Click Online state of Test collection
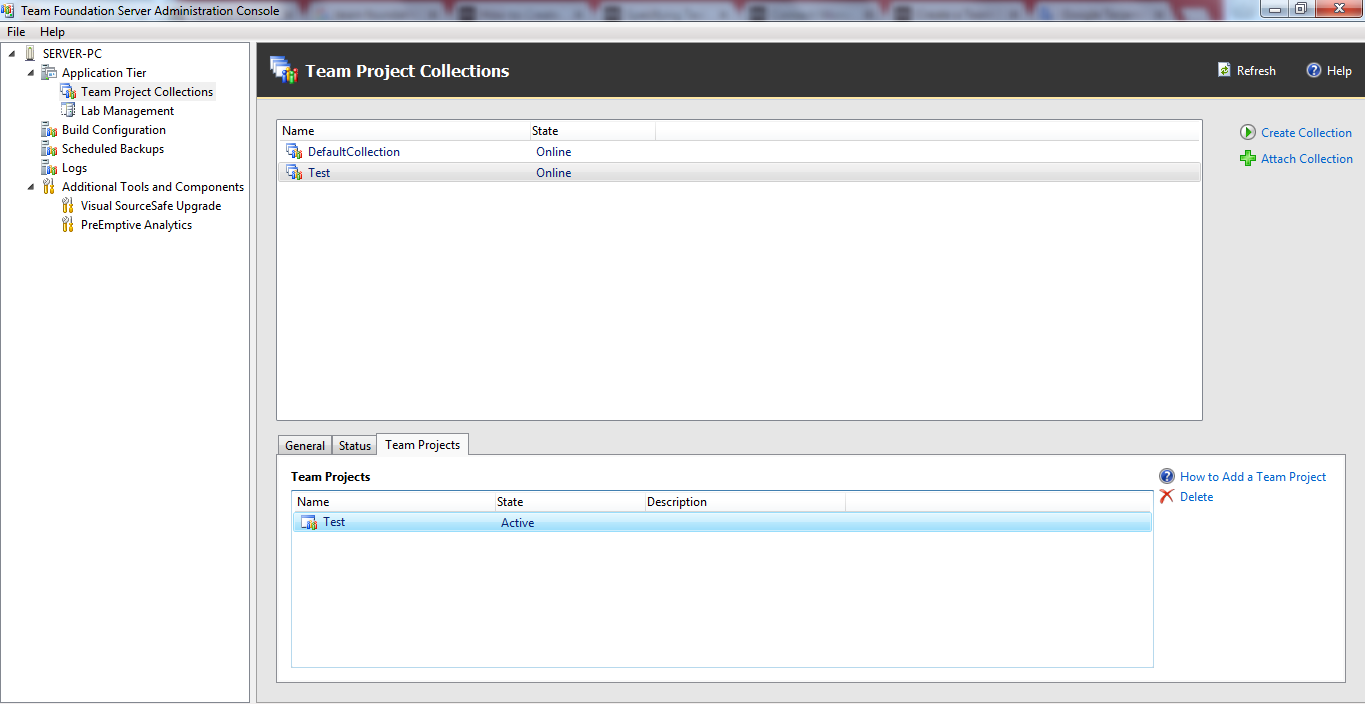The height and width of the screenshot is (704, 1365). pos(554,173)
